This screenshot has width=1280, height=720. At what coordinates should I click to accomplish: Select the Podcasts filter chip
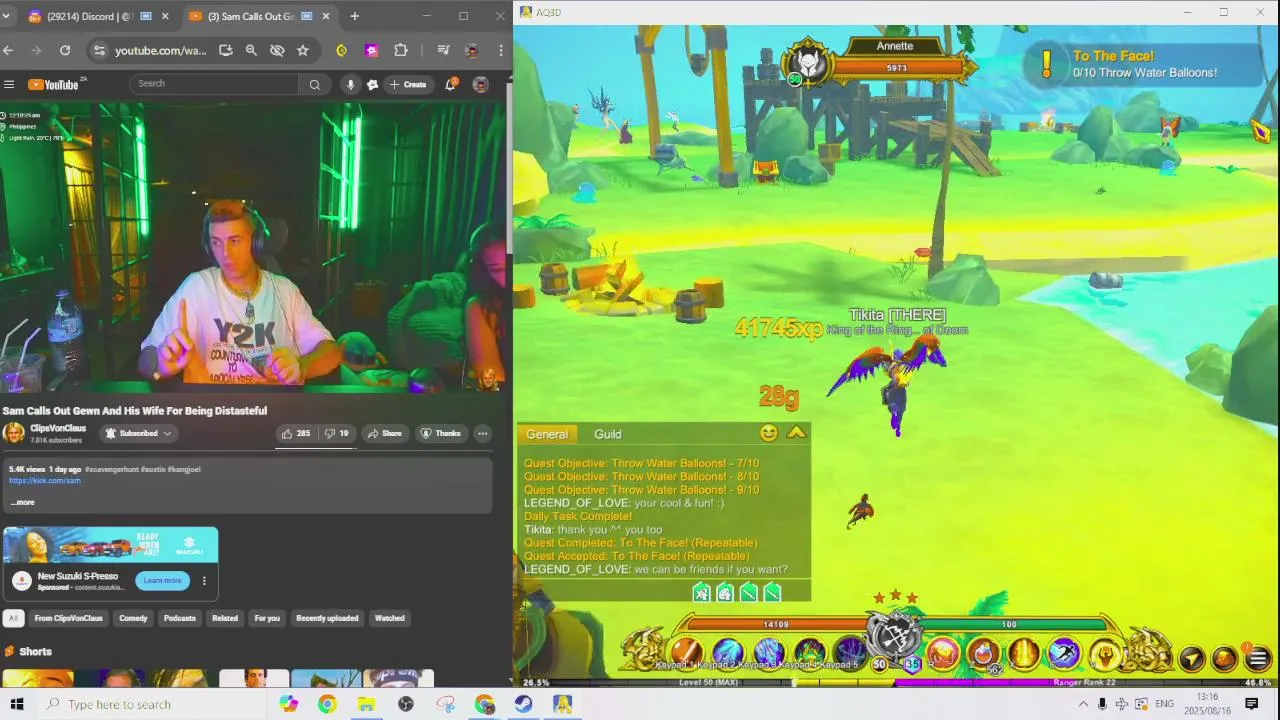[x=180, y=618]
